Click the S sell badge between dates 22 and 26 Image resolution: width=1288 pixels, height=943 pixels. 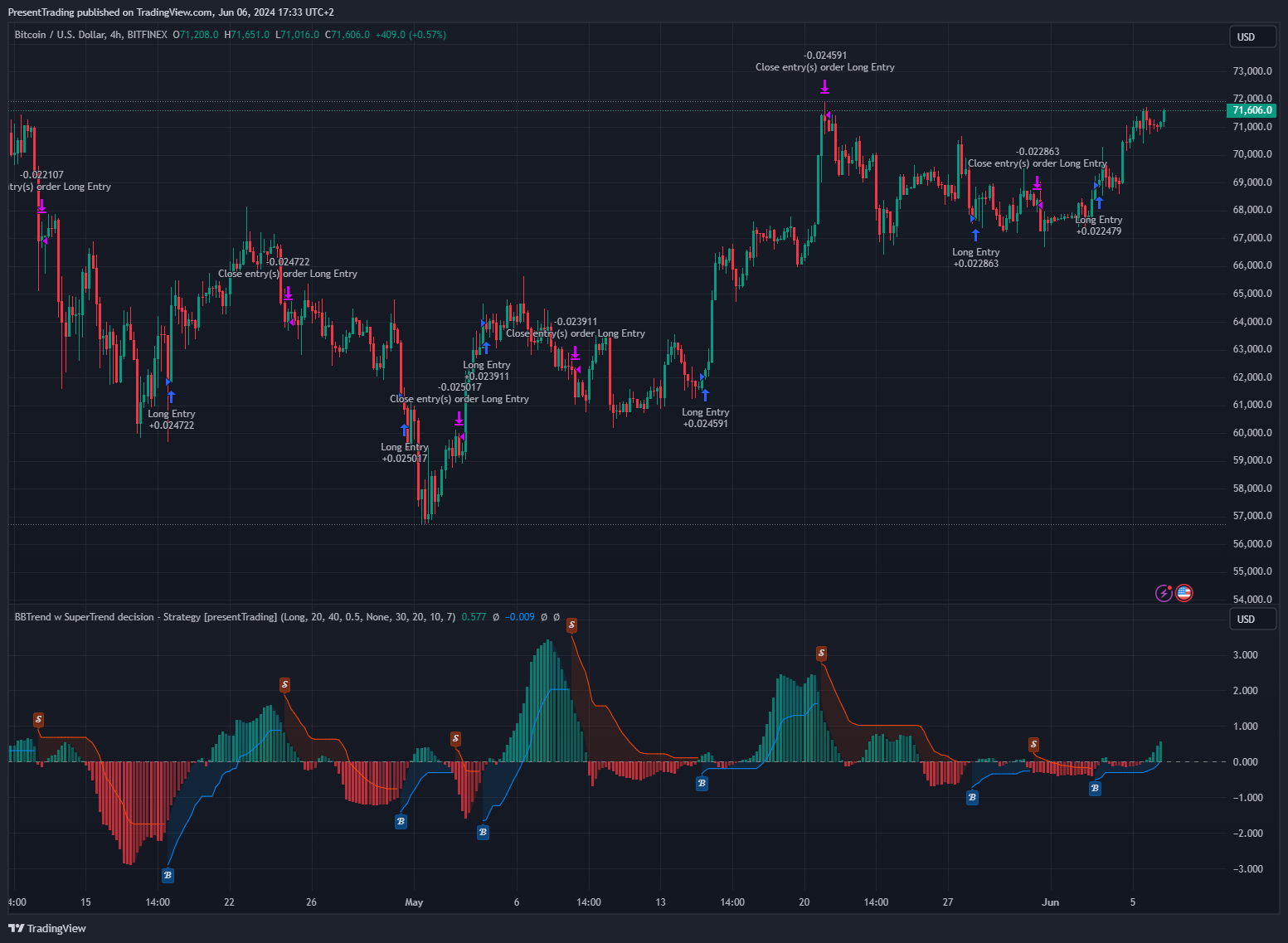point(284,685)
